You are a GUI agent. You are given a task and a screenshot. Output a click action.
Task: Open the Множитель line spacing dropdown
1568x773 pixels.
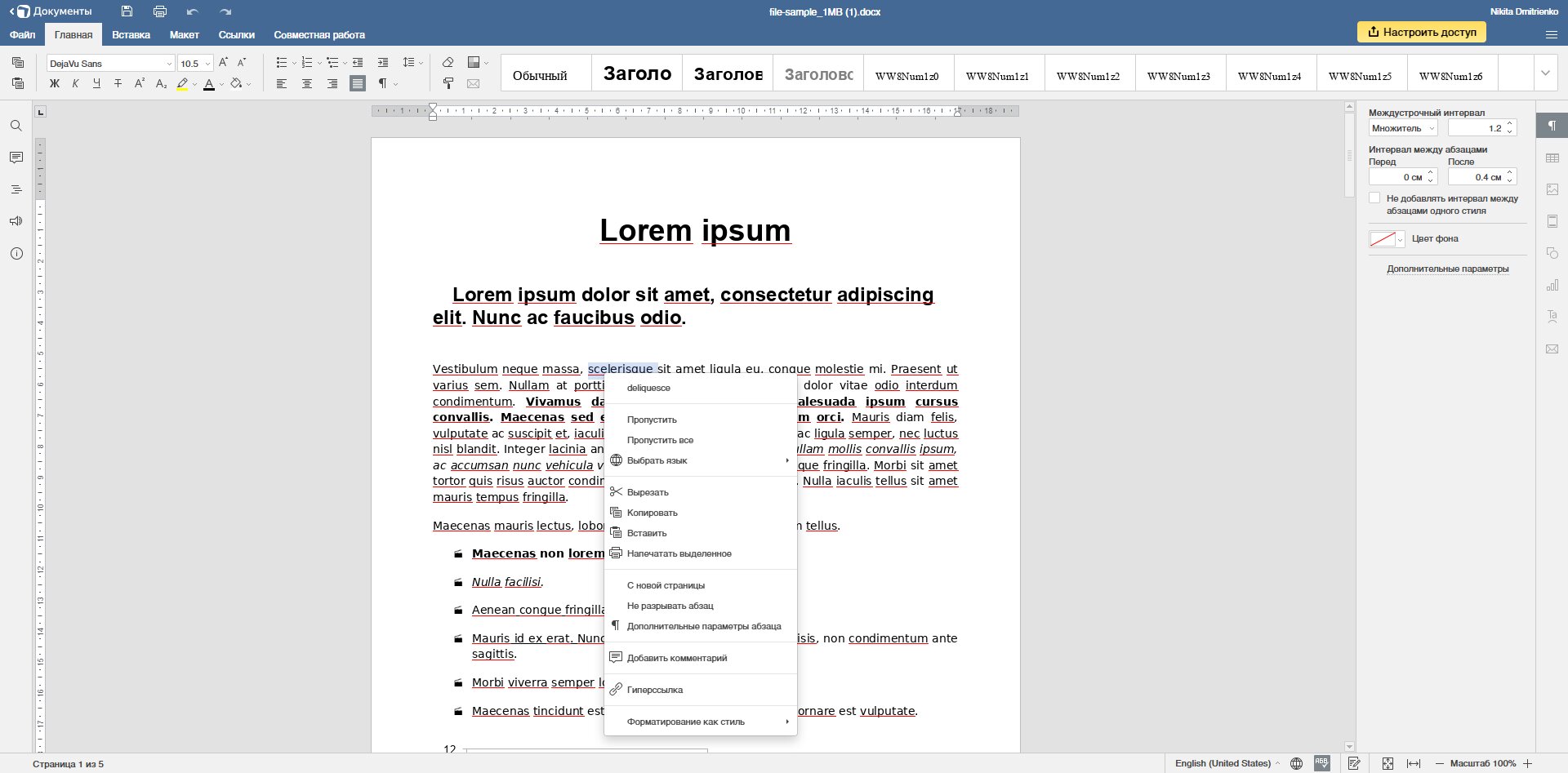tap(1403, 128)
